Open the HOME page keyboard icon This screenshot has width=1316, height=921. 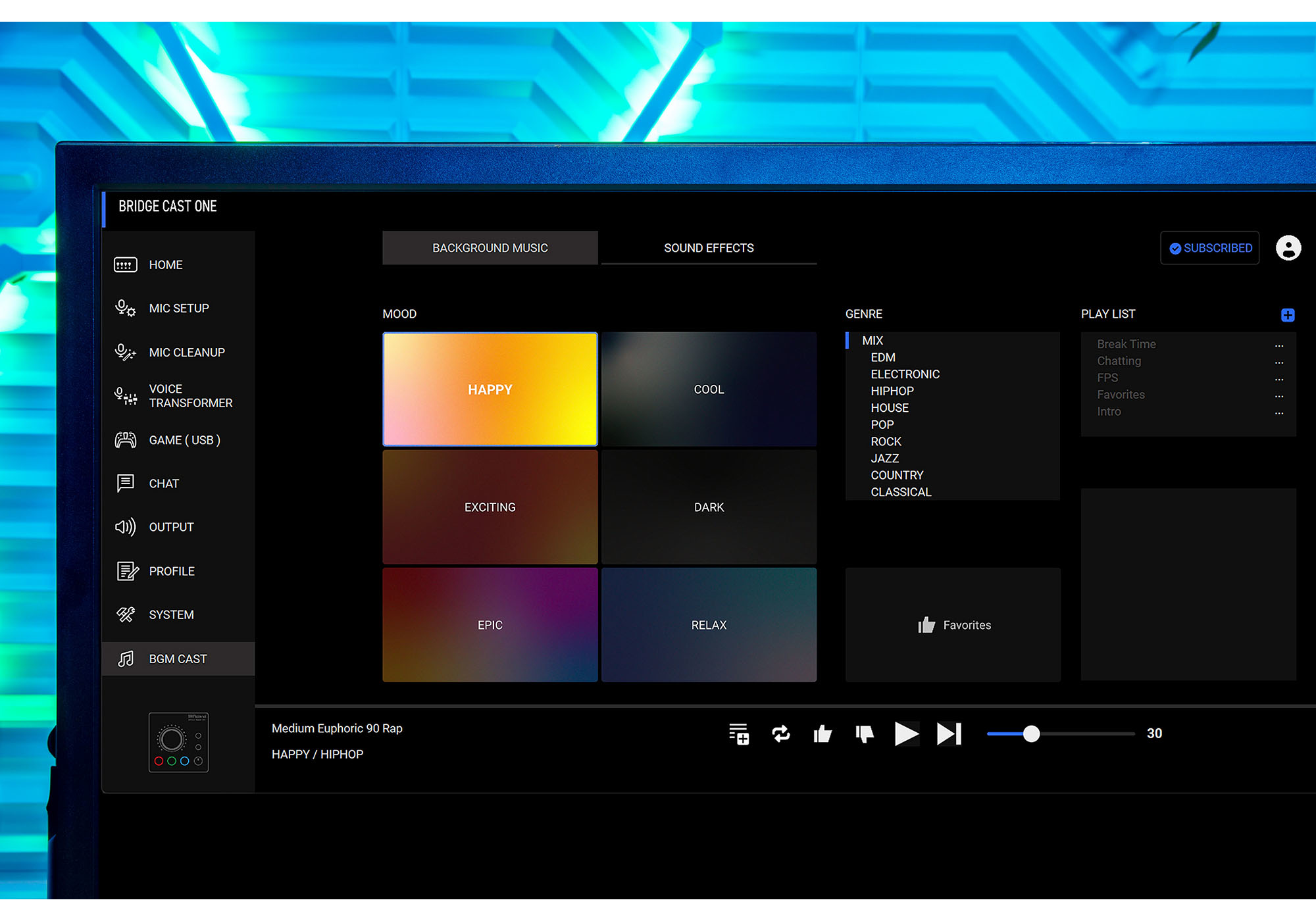pos(125,265)
